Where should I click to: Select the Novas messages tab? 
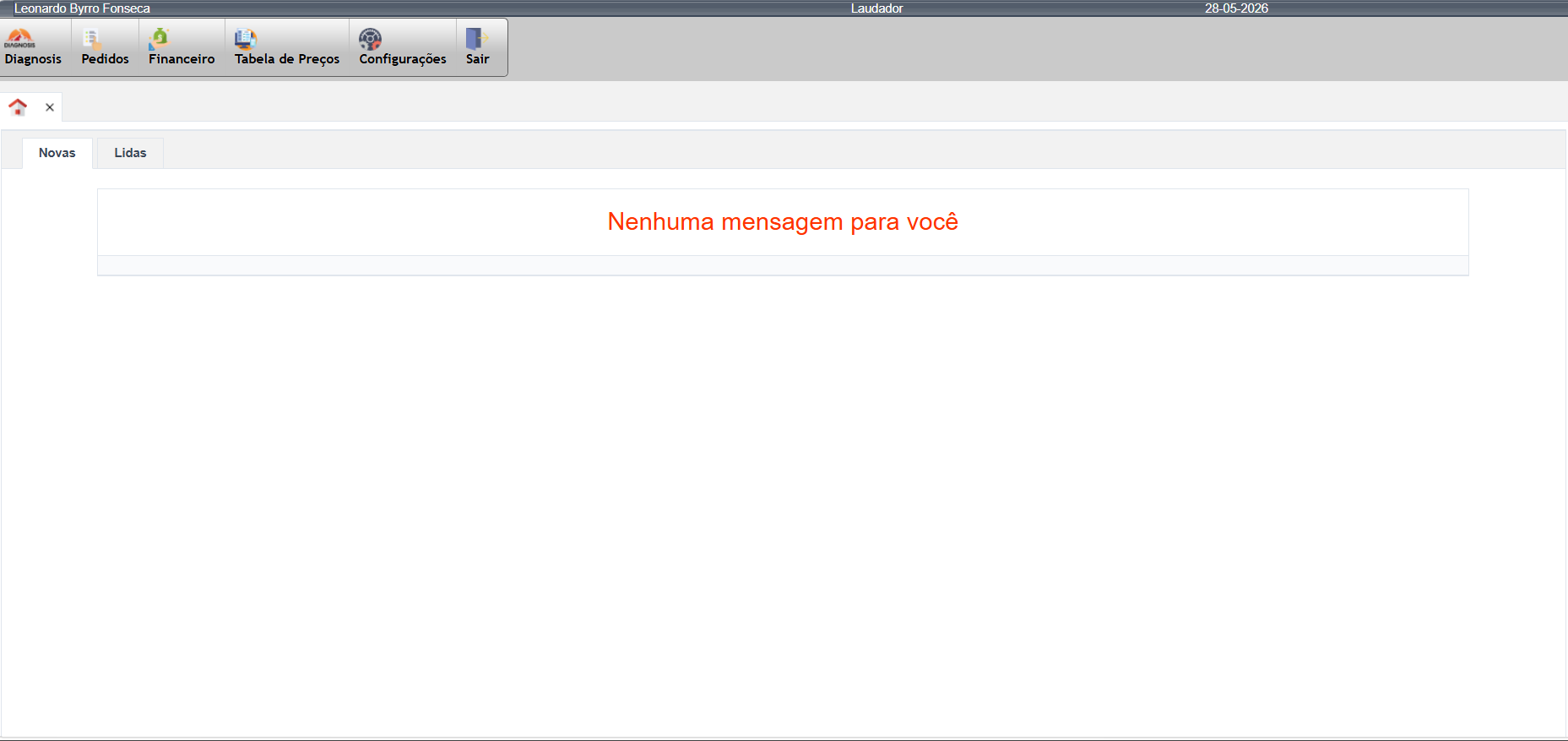tap(57, 153)
